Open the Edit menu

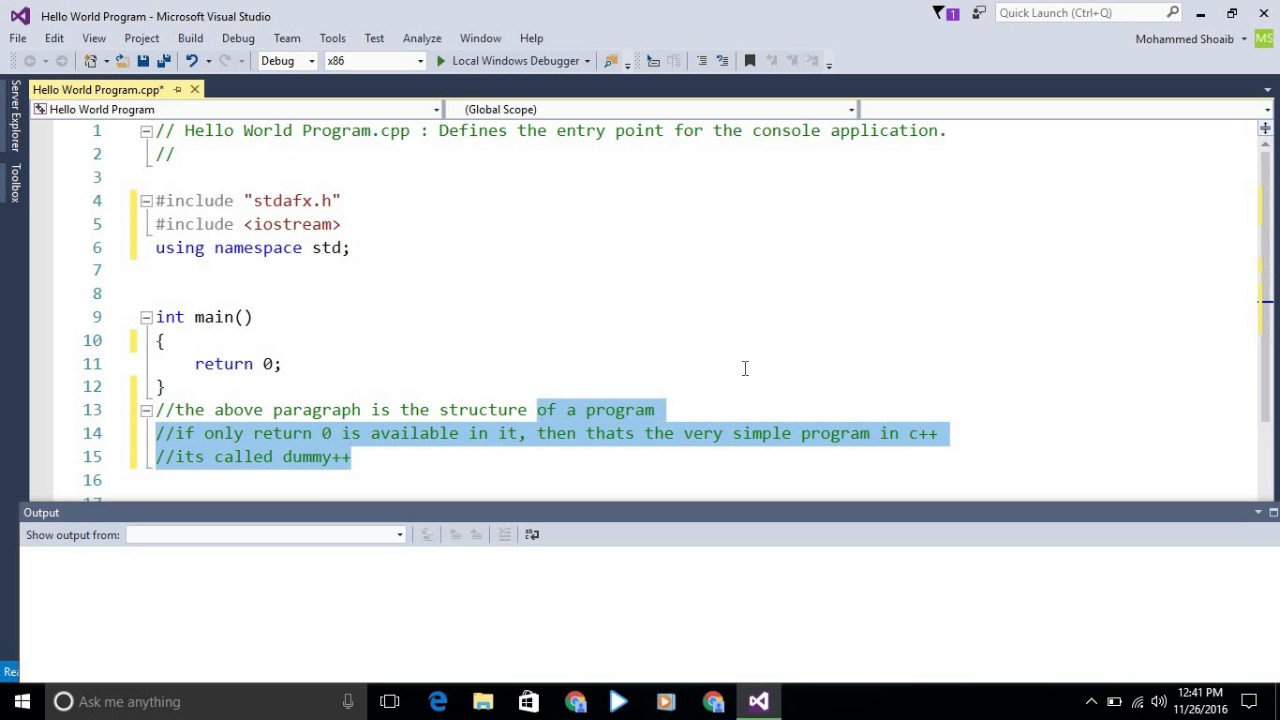54,38
